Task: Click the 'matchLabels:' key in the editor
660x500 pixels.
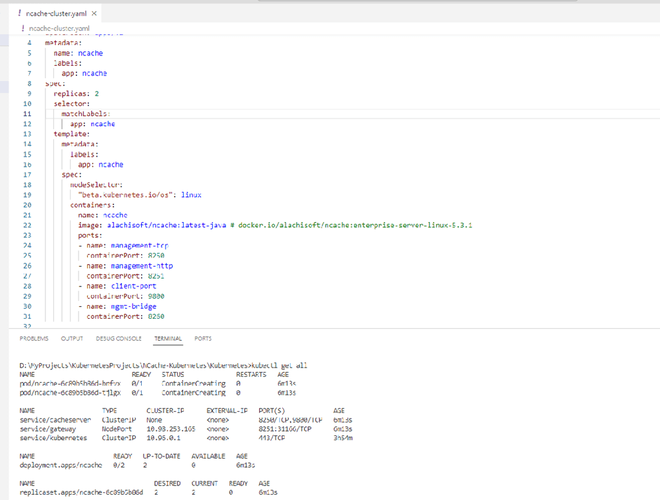Action: tap(85, 114)
